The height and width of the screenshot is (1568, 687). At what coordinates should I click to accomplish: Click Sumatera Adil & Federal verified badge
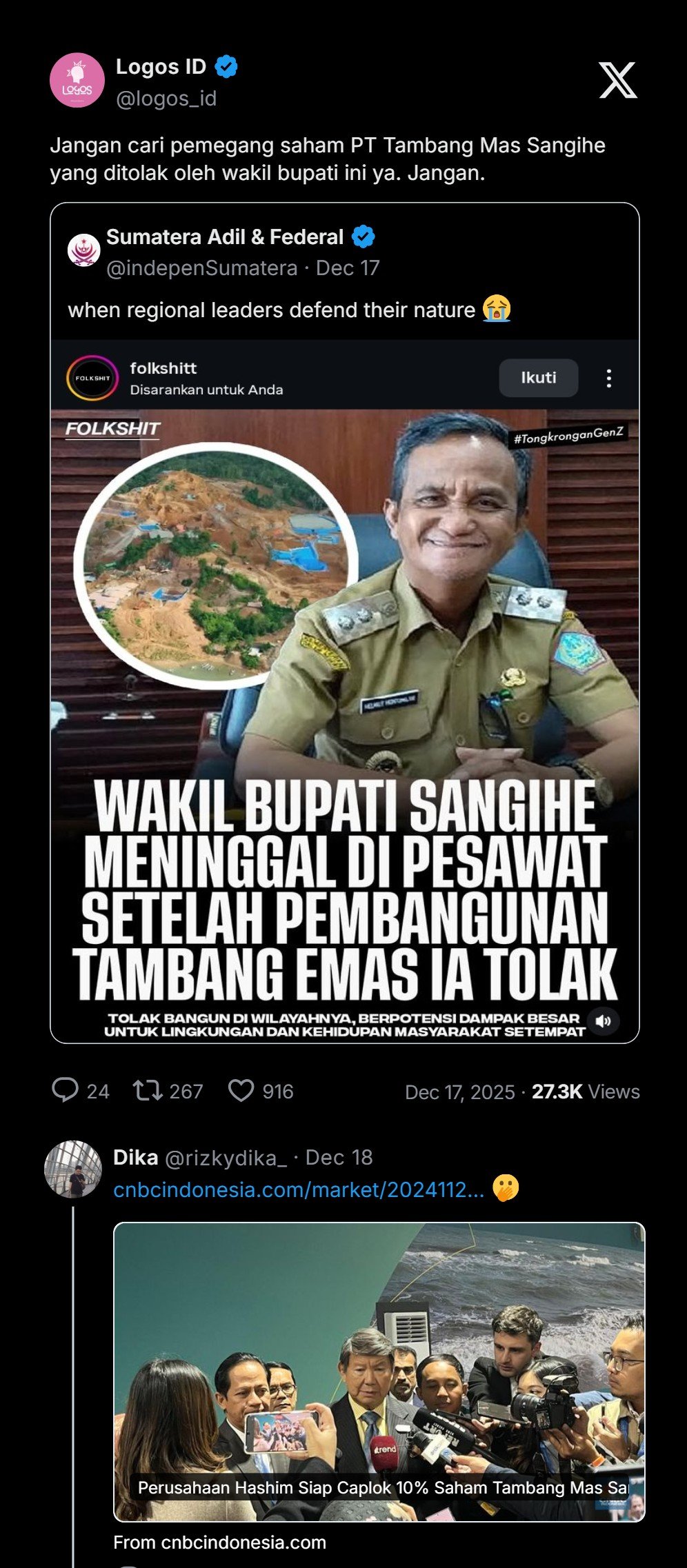click(364, 237)
